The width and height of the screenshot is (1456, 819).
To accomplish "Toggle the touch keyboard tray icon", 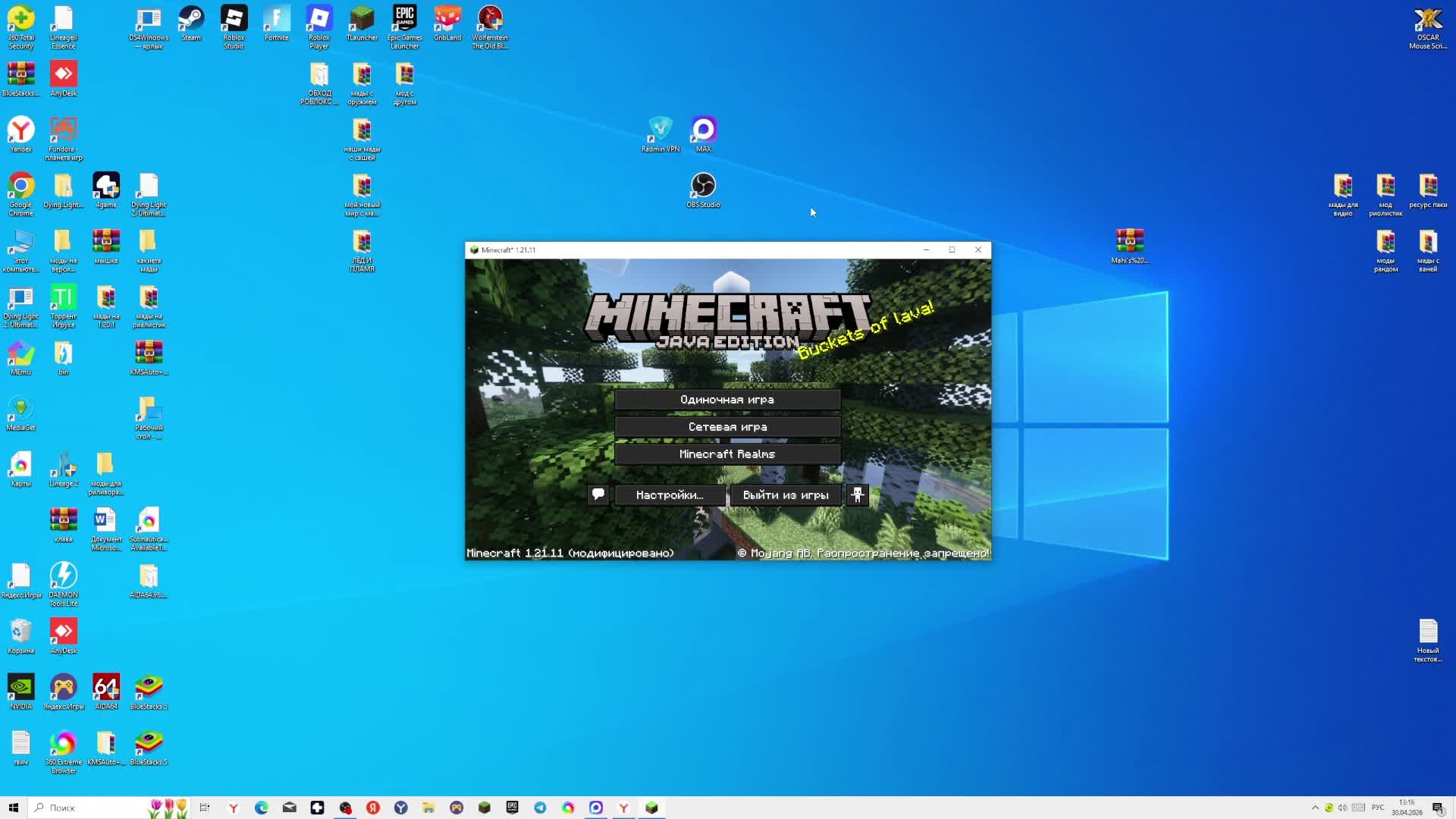I will (1358, 808).
